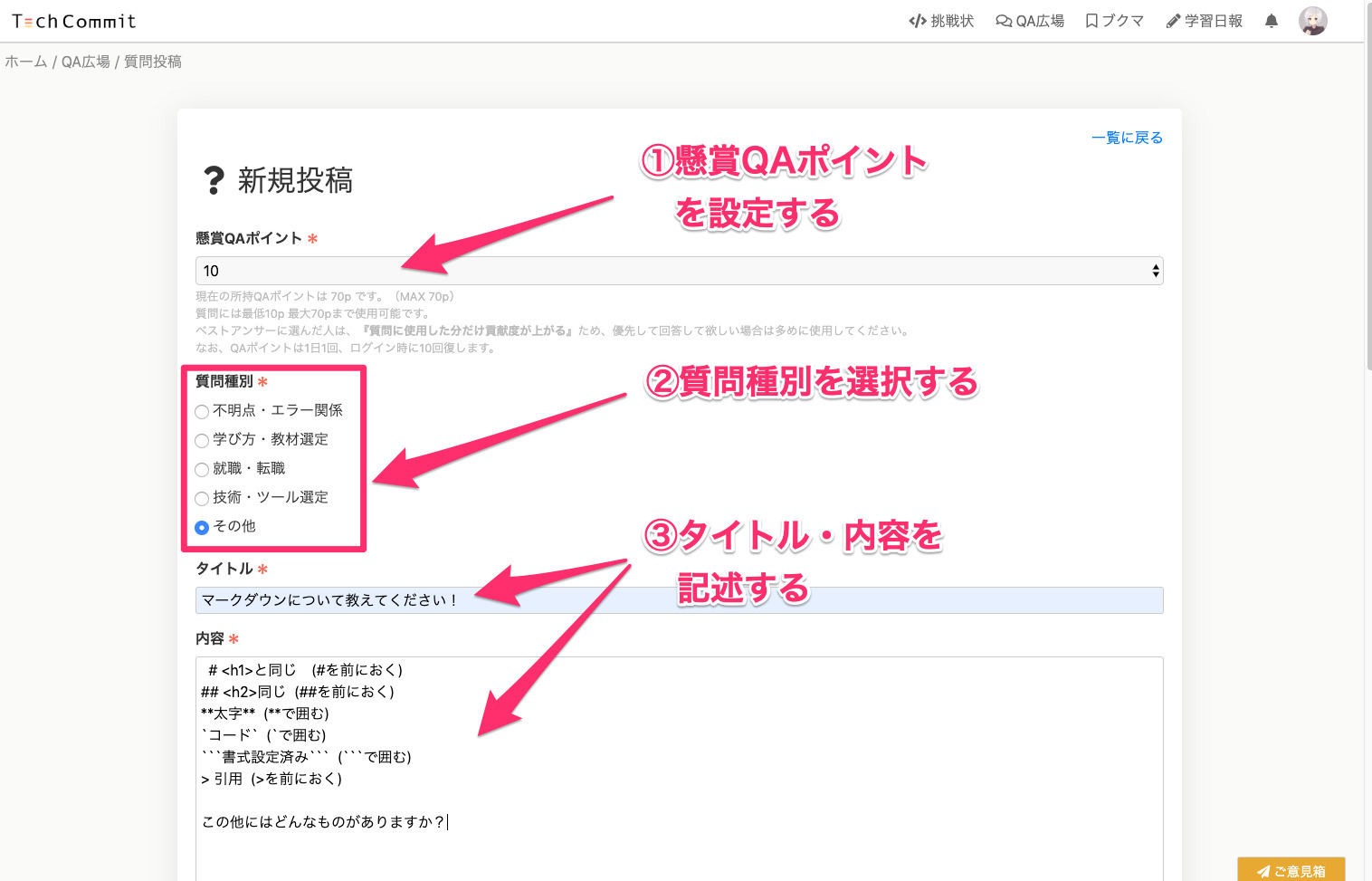
Task: Click the 新規投稿 heading question mark icon
Action: click(x=214, y=180)
